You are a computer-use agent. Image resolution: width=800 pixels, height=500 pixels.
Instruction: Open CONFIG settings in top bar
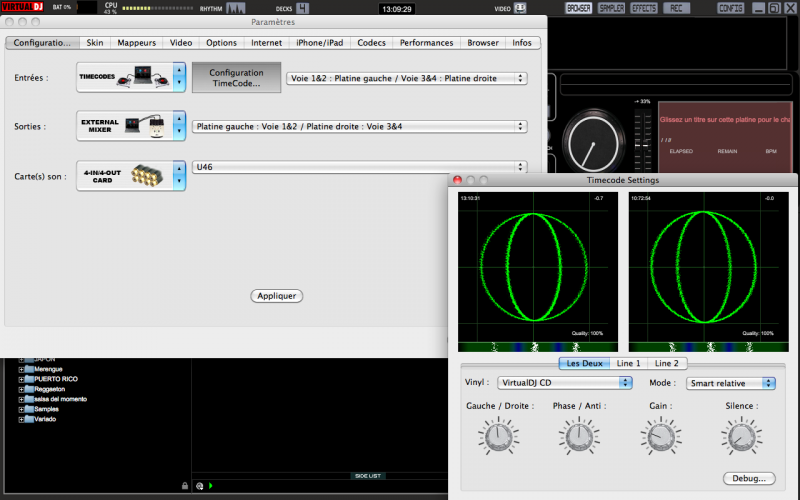[x=731, y=8]
